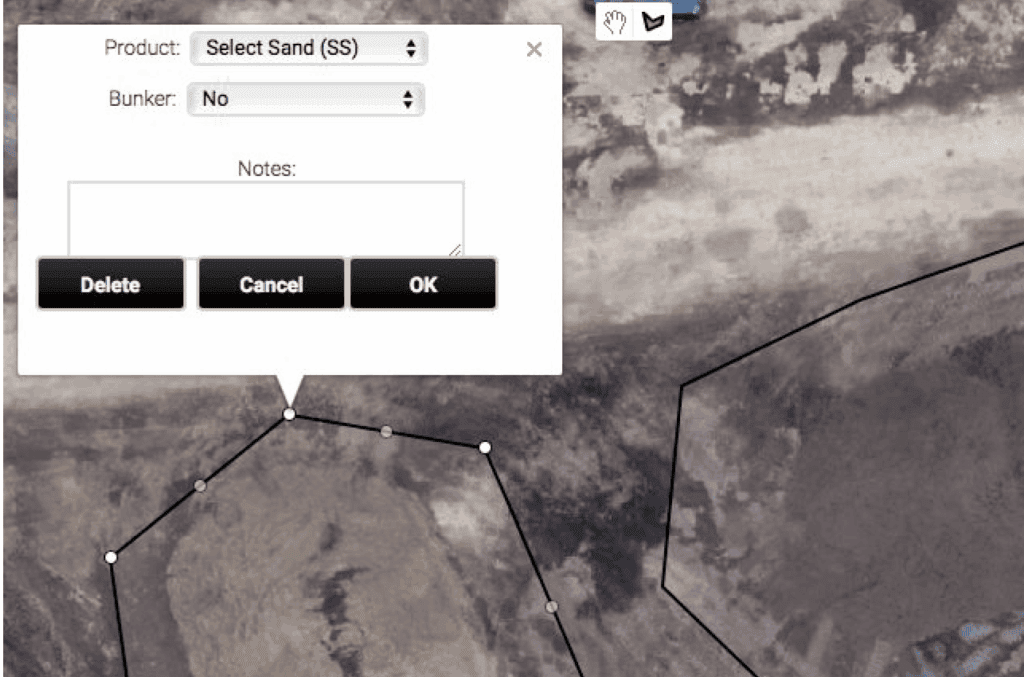
Task: Click the gray midpoint handle on the upper-left edge
Action: (200, 485)
